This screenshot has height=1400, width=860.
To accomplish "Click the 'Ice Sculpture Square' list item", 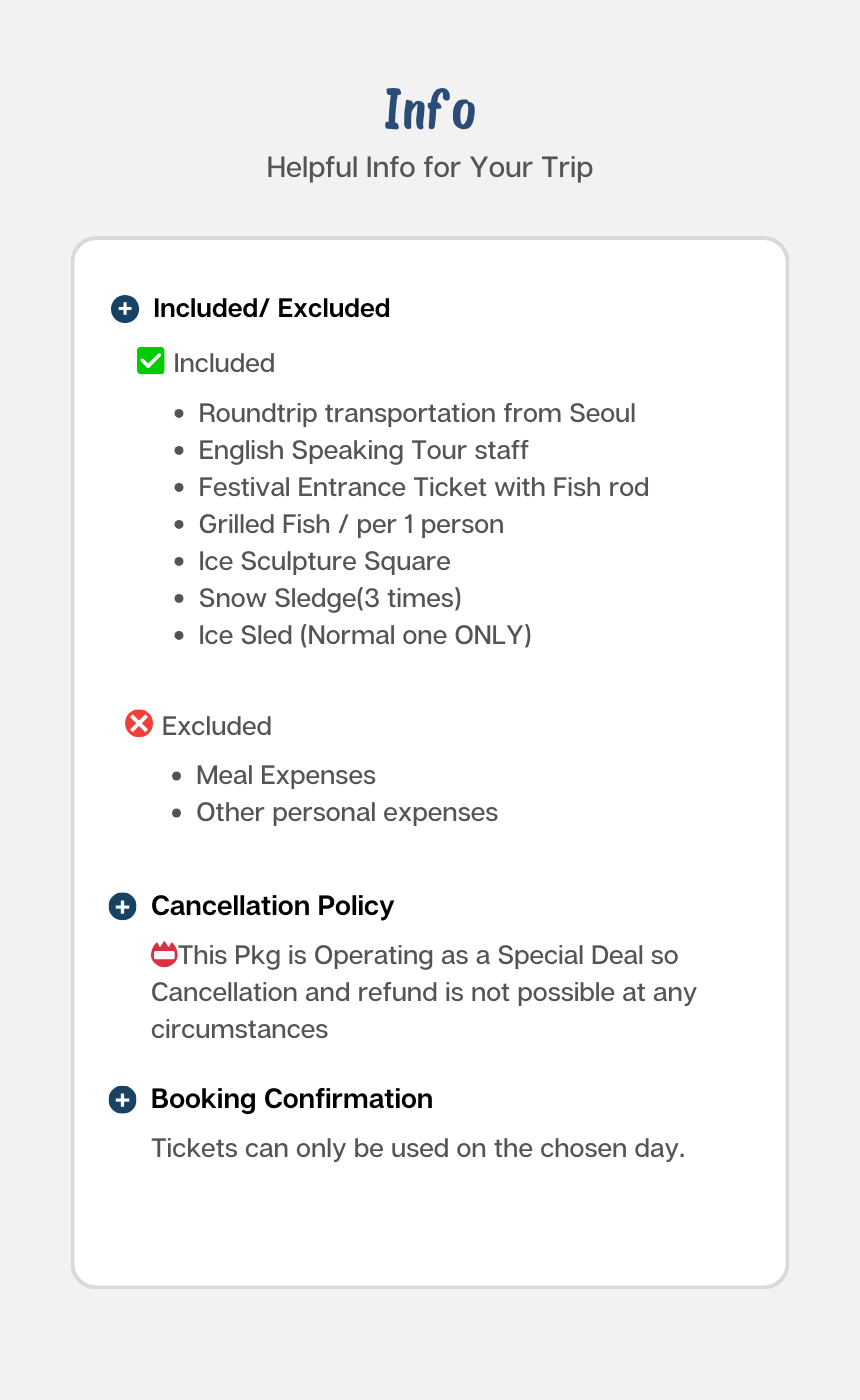I will click(324, 561).
